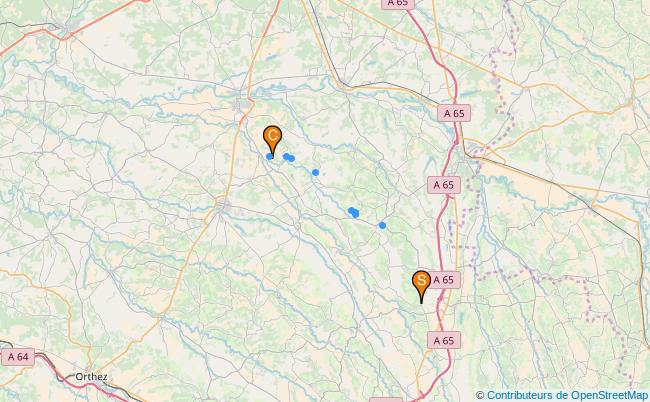
Task: Select the gray town junction southwest of marker C
Action: 223,205
